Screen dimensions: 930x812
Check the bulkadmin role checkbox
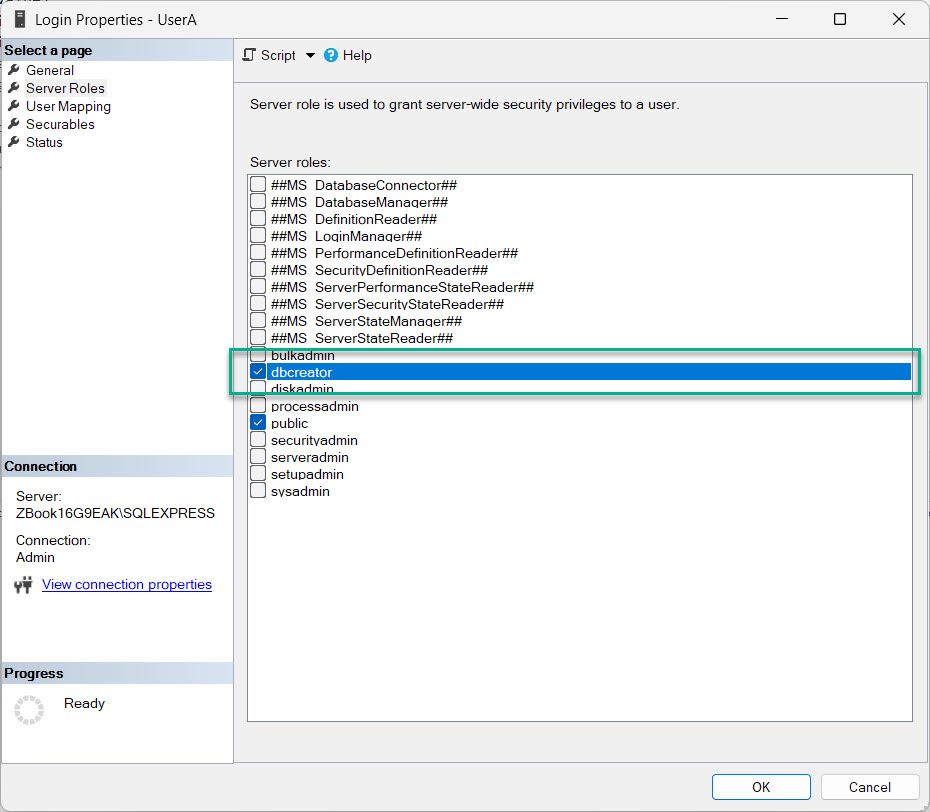point(258,355)
